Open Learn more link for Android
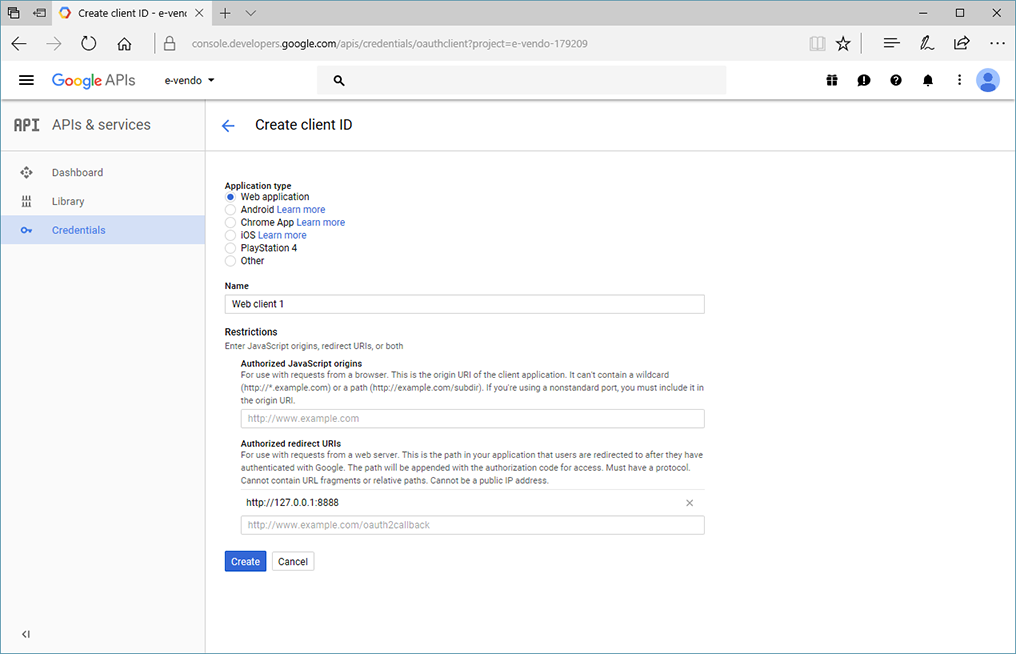This screenshot has width=1016, height=654. (301, 209)
